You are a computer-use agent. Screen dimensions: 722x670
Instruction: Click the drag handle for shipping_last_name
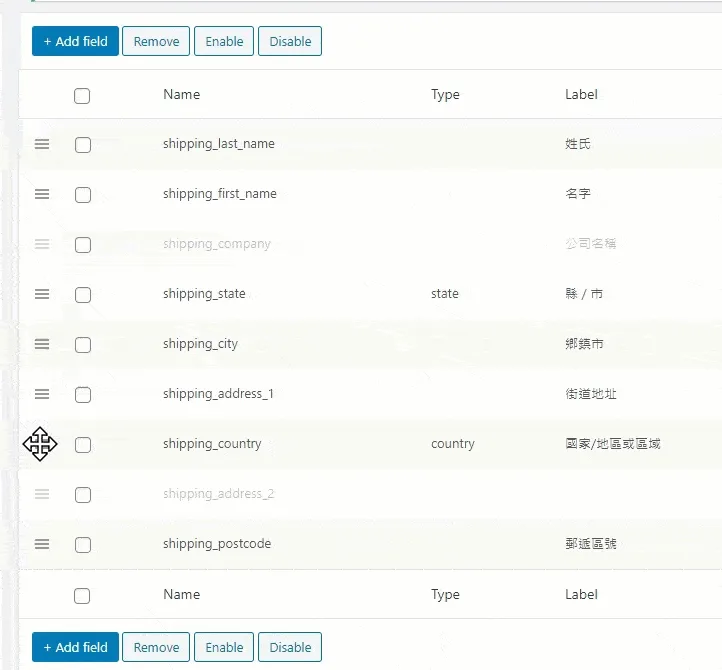pyautogui.click(x=42, y=144)
